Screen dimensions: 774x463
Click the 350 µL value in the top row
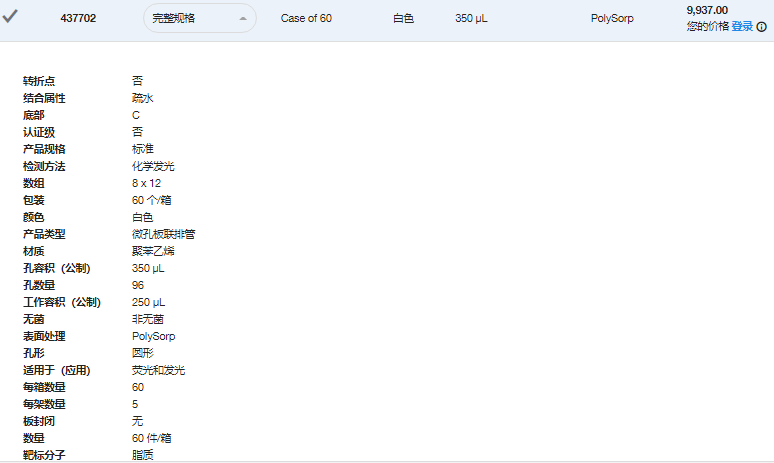pos(471,18)
